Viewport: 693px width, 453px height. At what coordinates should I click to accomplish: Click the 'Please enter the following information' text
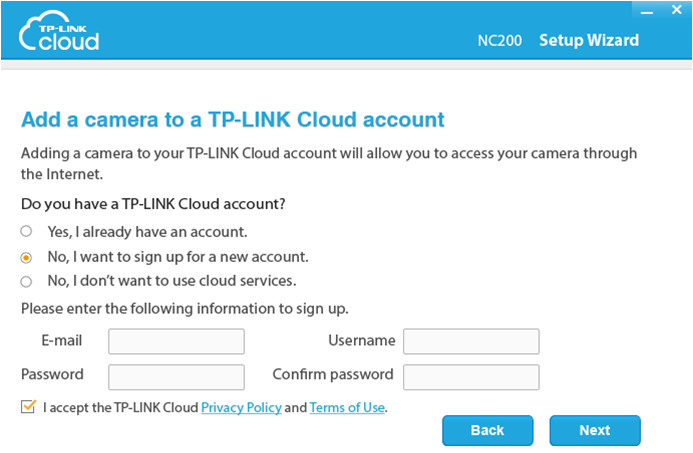(184, 308)
